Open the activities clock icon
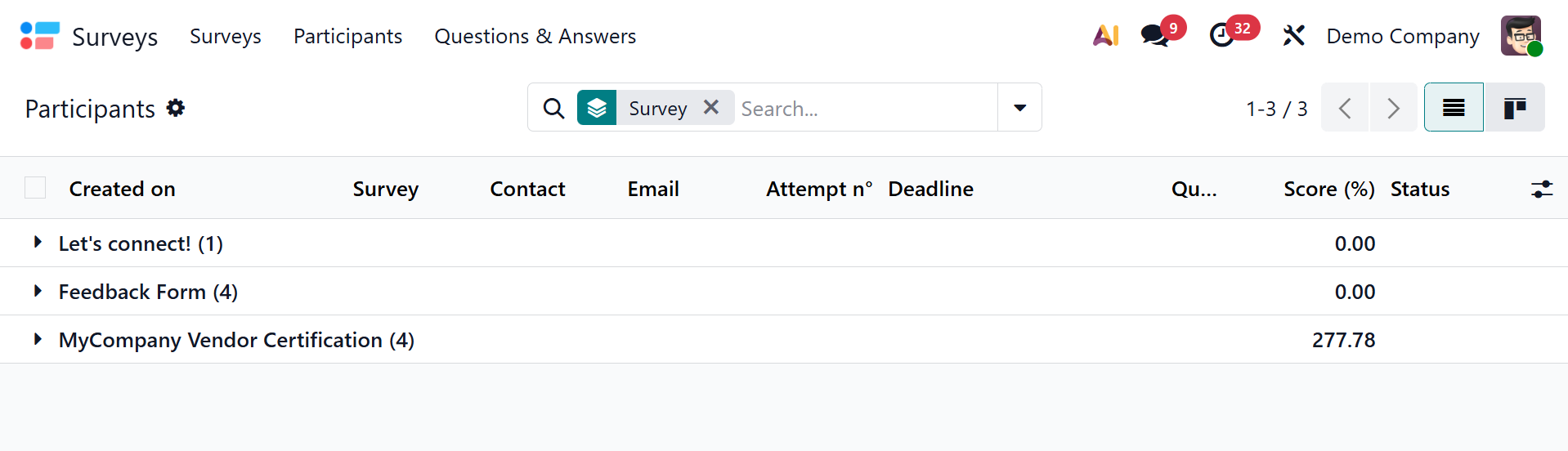 coord(1221,35)
